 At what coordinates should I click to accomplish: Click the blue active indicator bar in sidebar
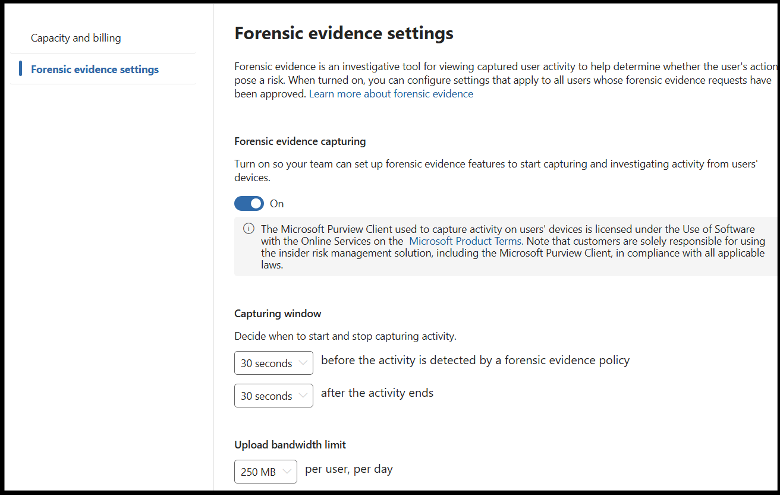pos(20,69)
